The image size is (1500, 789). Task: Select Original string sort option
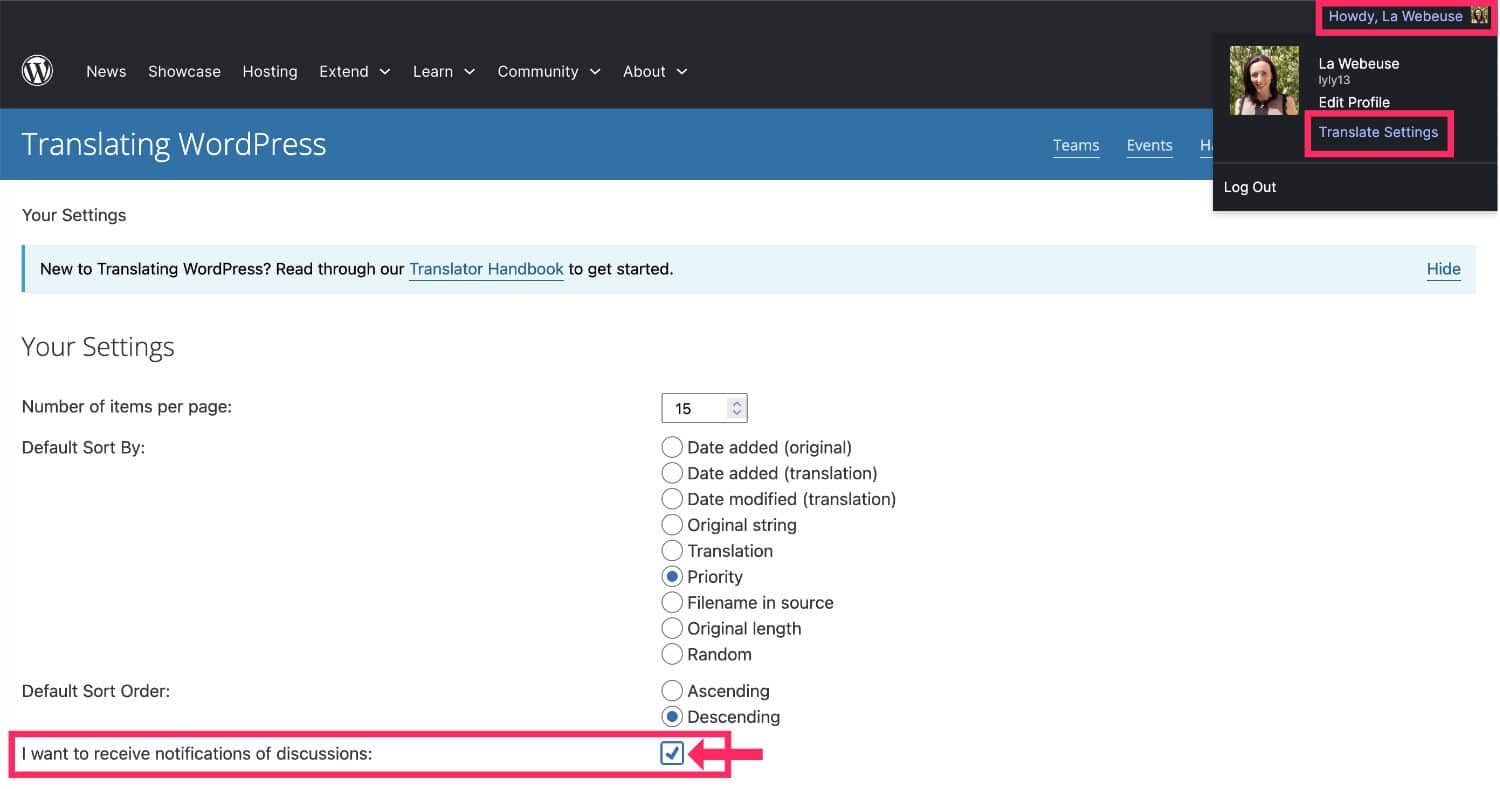pos(672,525)
